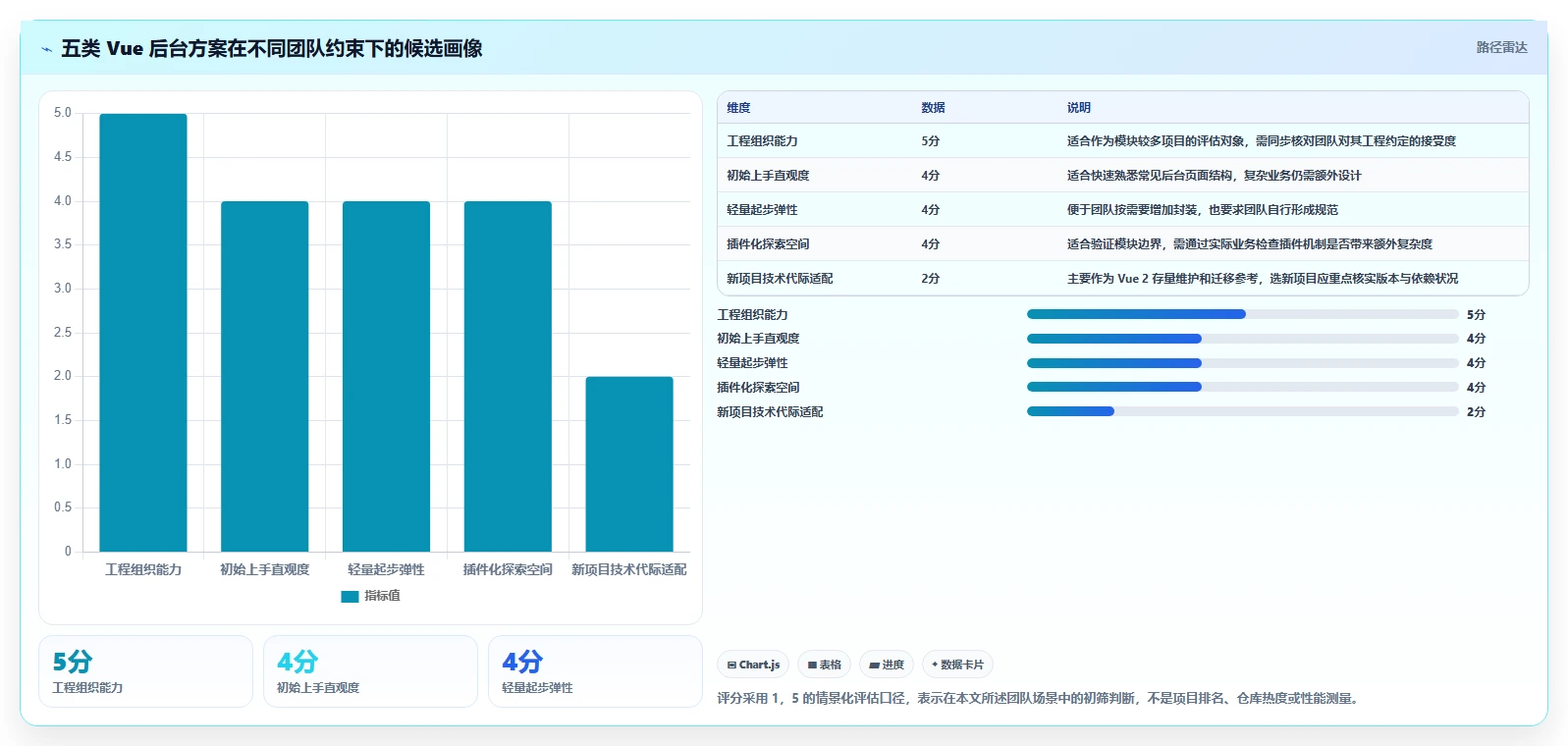The width and height of the screenshot is (1568, 746).
Task: Click the 指标值 legend text
Action: click(382, 596)
